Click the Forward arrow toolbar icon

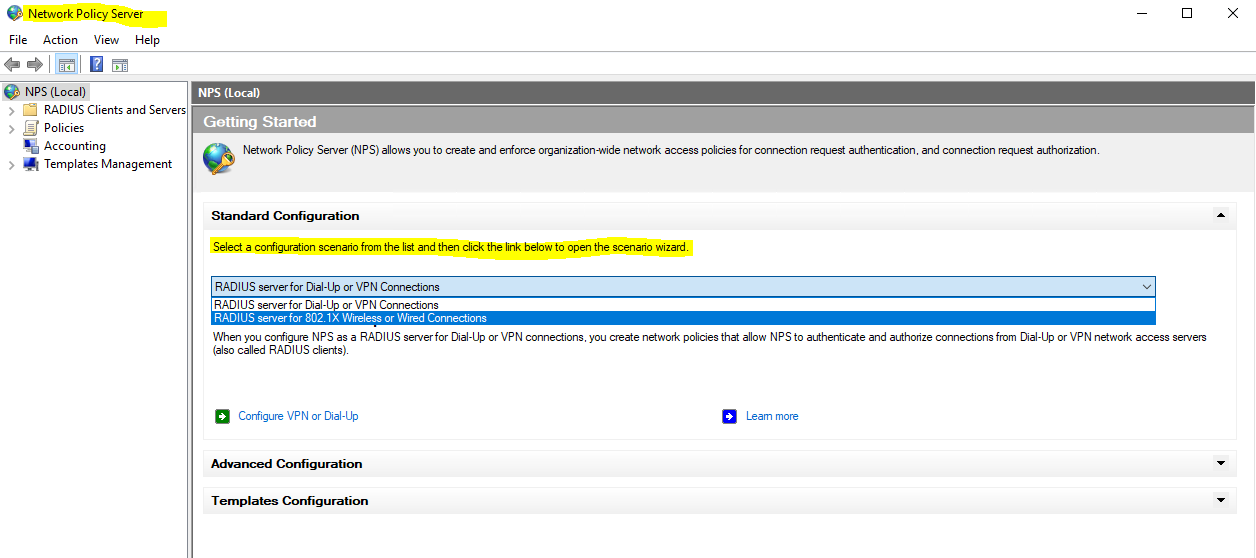click(34, 64)
